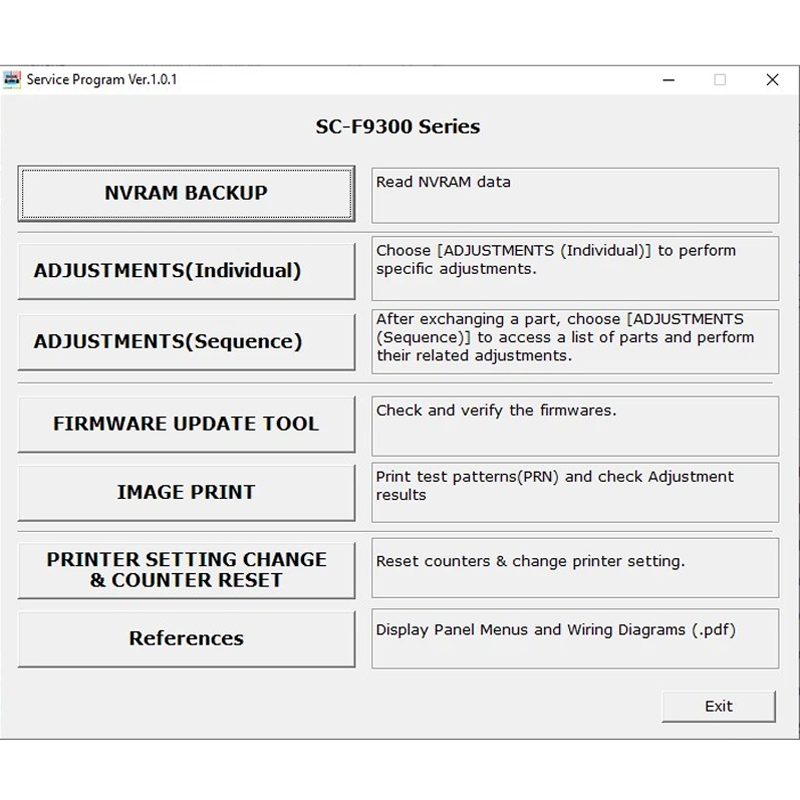Click the Exit button
800x800 pixels.
[718, 706]
